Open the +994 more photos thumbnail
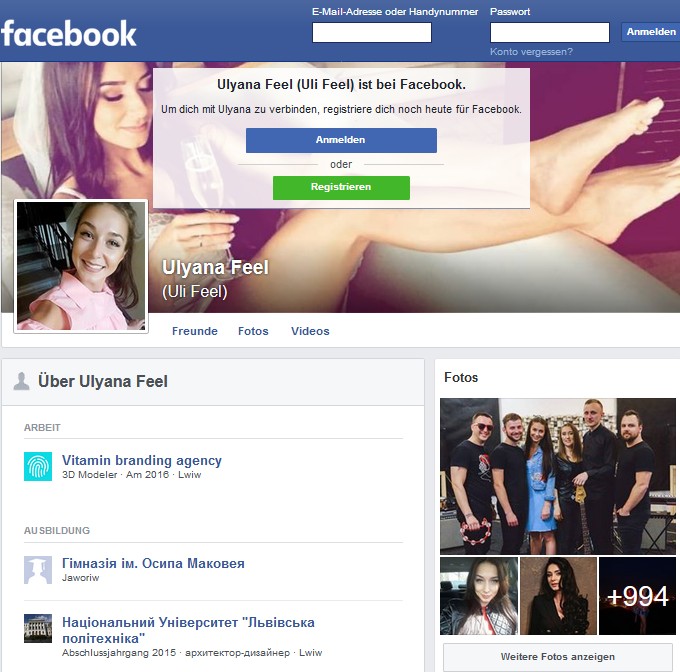The width and height of the screenshot is (680, 672). pyautogui.click(x=637, y=596)
